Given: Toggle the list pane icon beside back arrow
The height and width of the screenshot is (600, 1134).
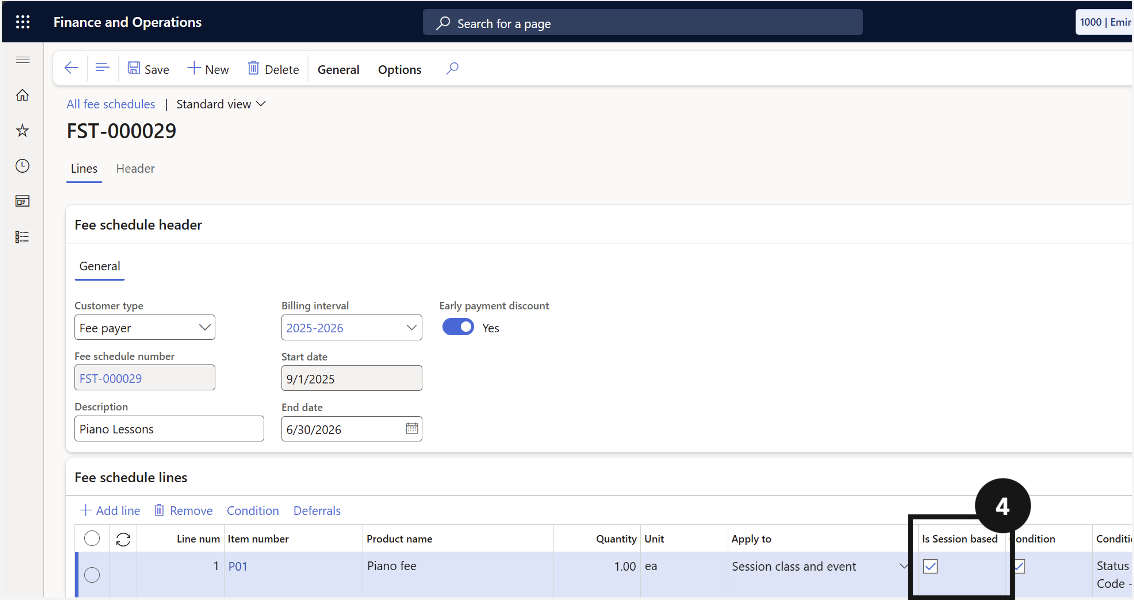Looking at the screenshot, I should 102,68.
